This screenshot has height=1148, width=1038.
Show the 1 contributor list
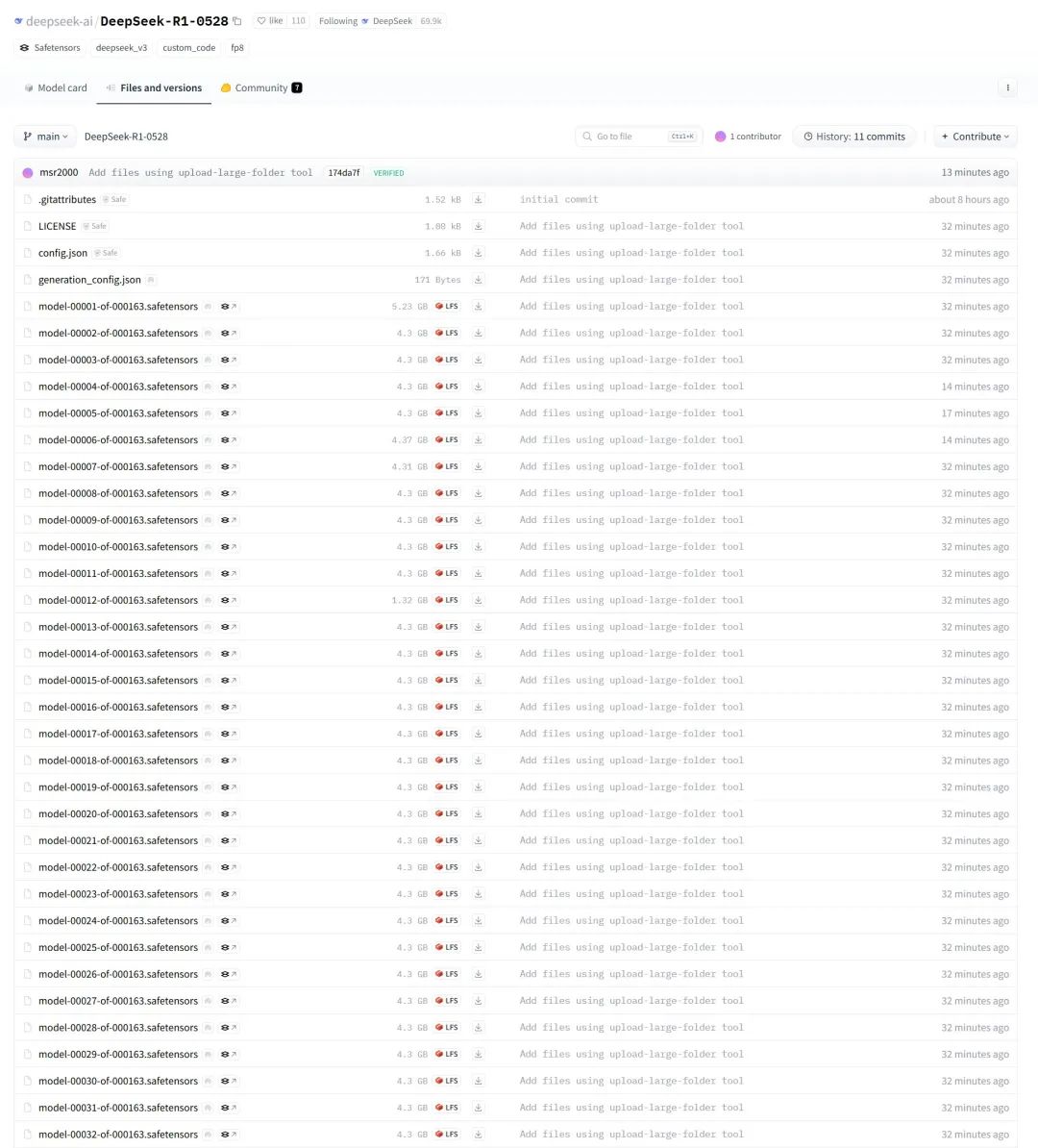click(x=748, y=137)
